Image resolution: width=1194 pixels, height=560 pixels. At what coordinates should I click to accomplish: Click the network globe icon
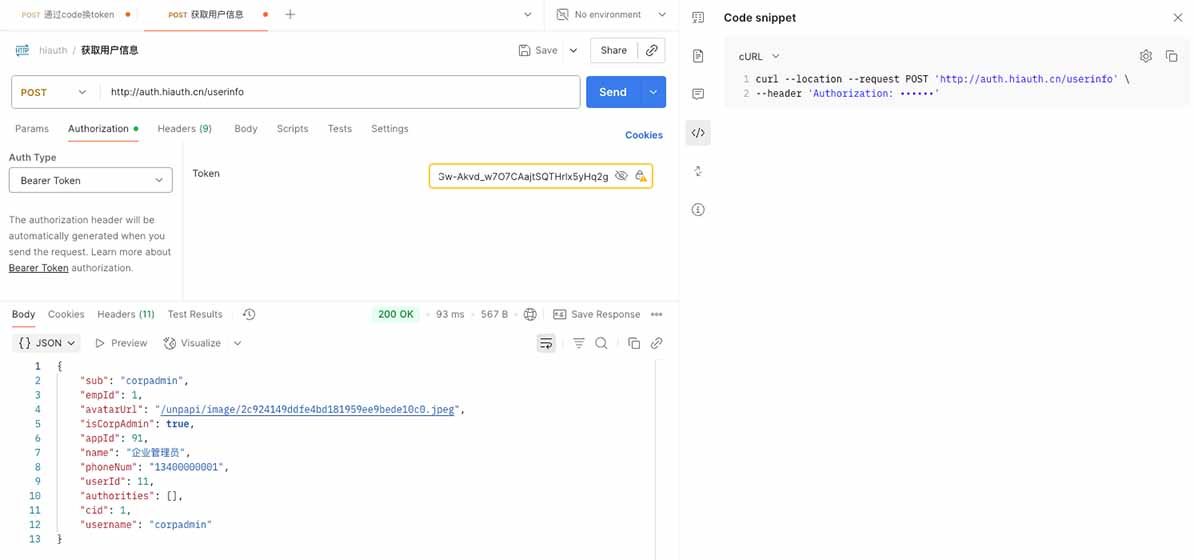click(x=530, y=314)
